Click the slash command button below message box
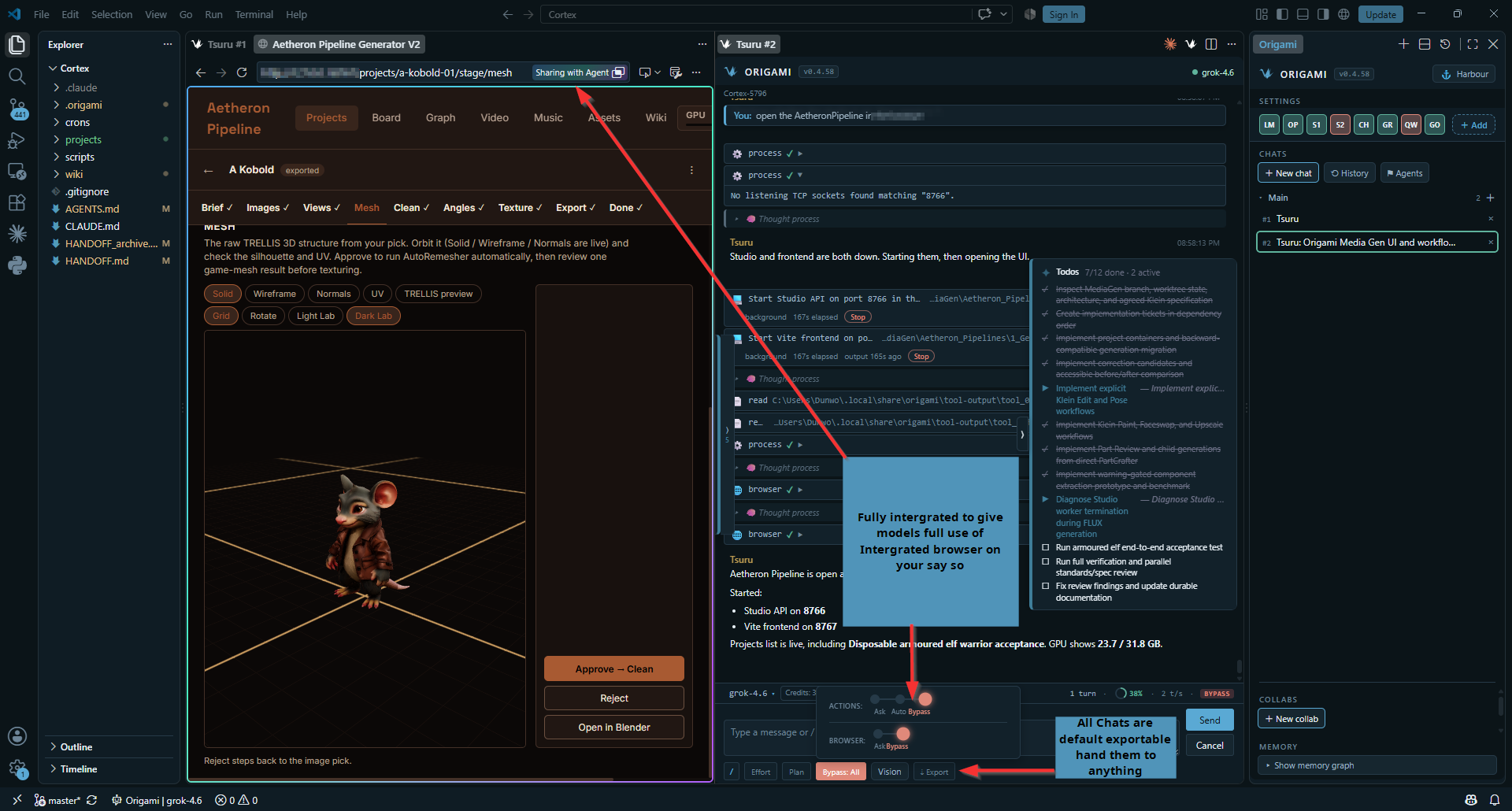This screenshot has width=1512, height=811. click(732, 772)
